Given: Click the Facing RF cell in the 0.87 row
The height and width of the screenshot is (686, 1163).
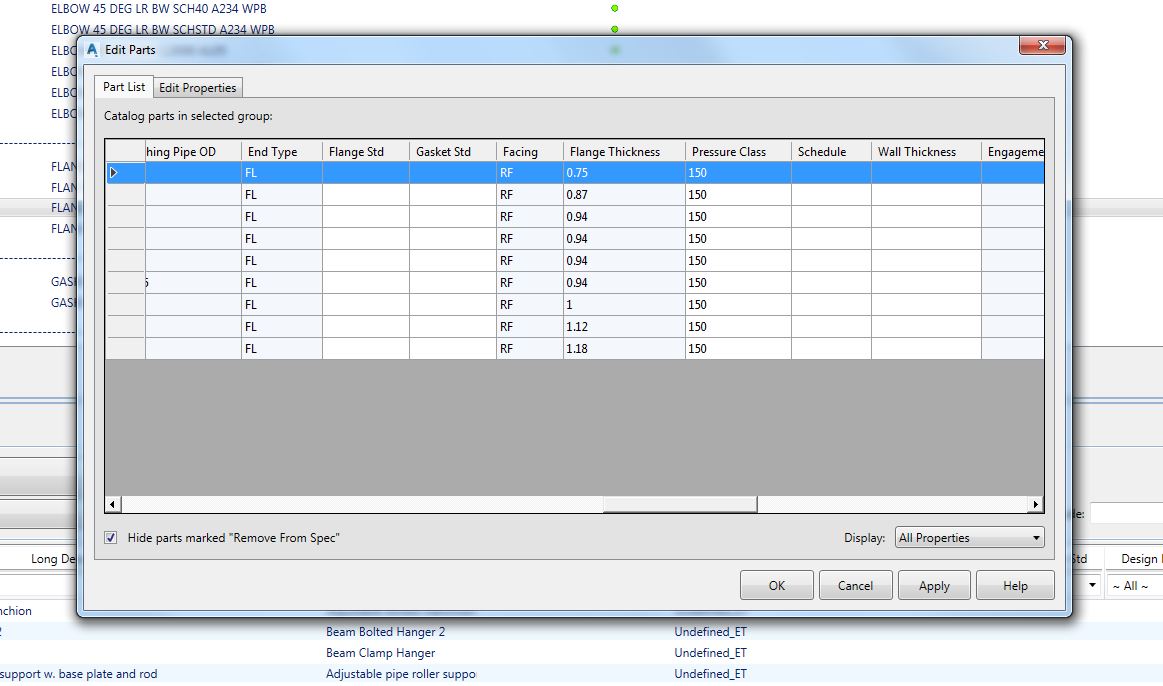Looking at the screenshot, I should point(530,195).
